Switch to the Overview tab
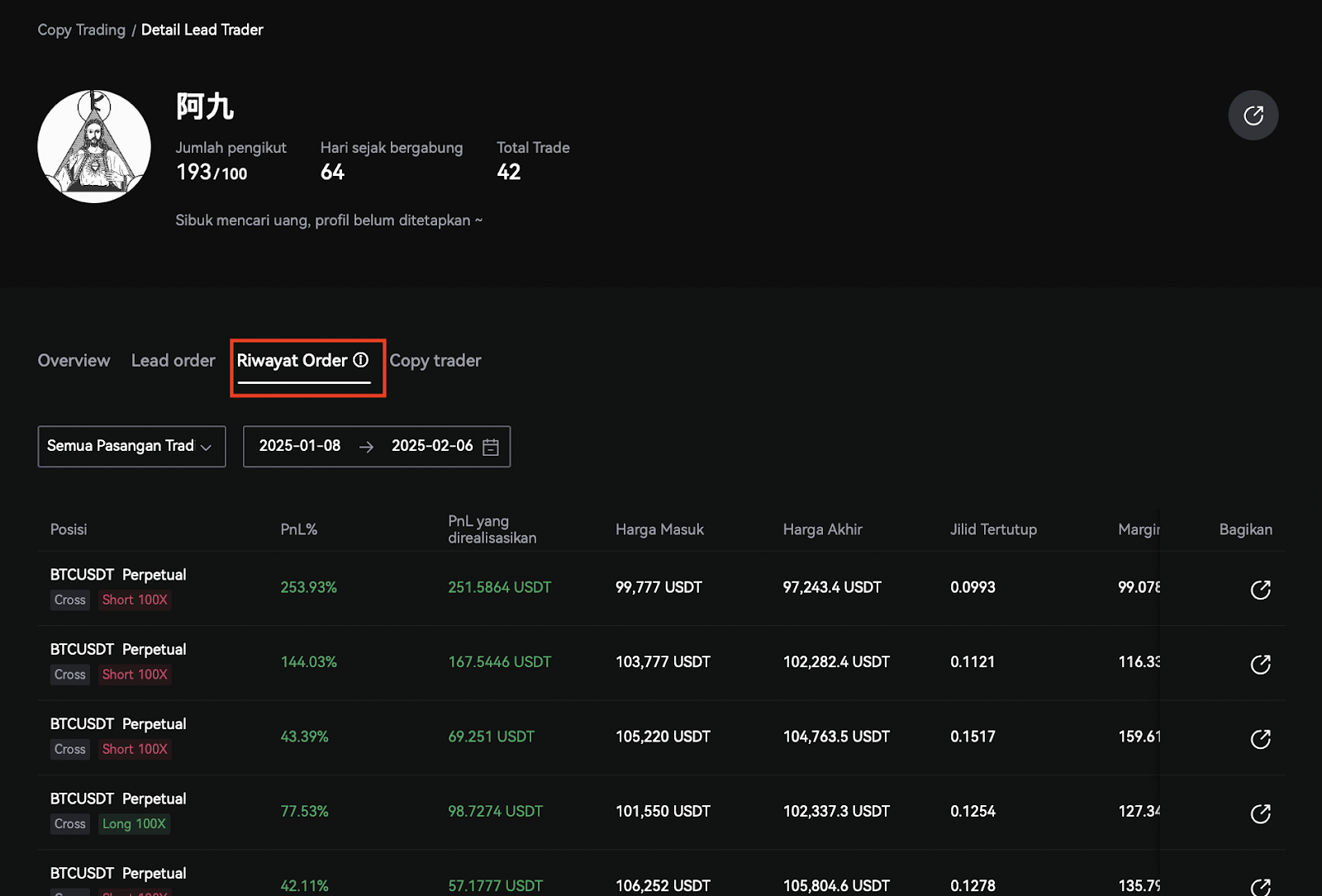 pyautogui.click(x=74, y=361)
